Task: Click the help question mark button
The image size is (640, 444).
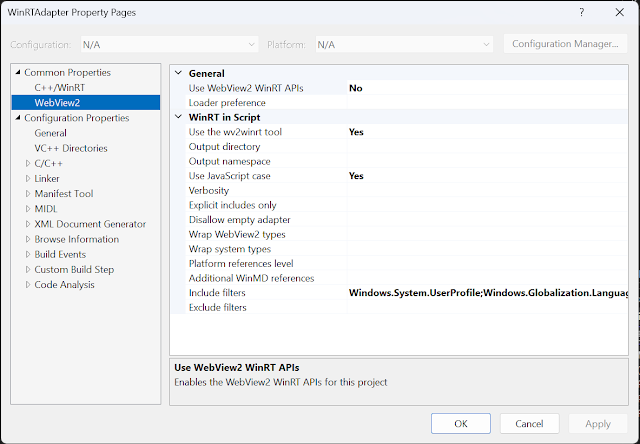Action: pyautogui.click(x=582, y=12)
